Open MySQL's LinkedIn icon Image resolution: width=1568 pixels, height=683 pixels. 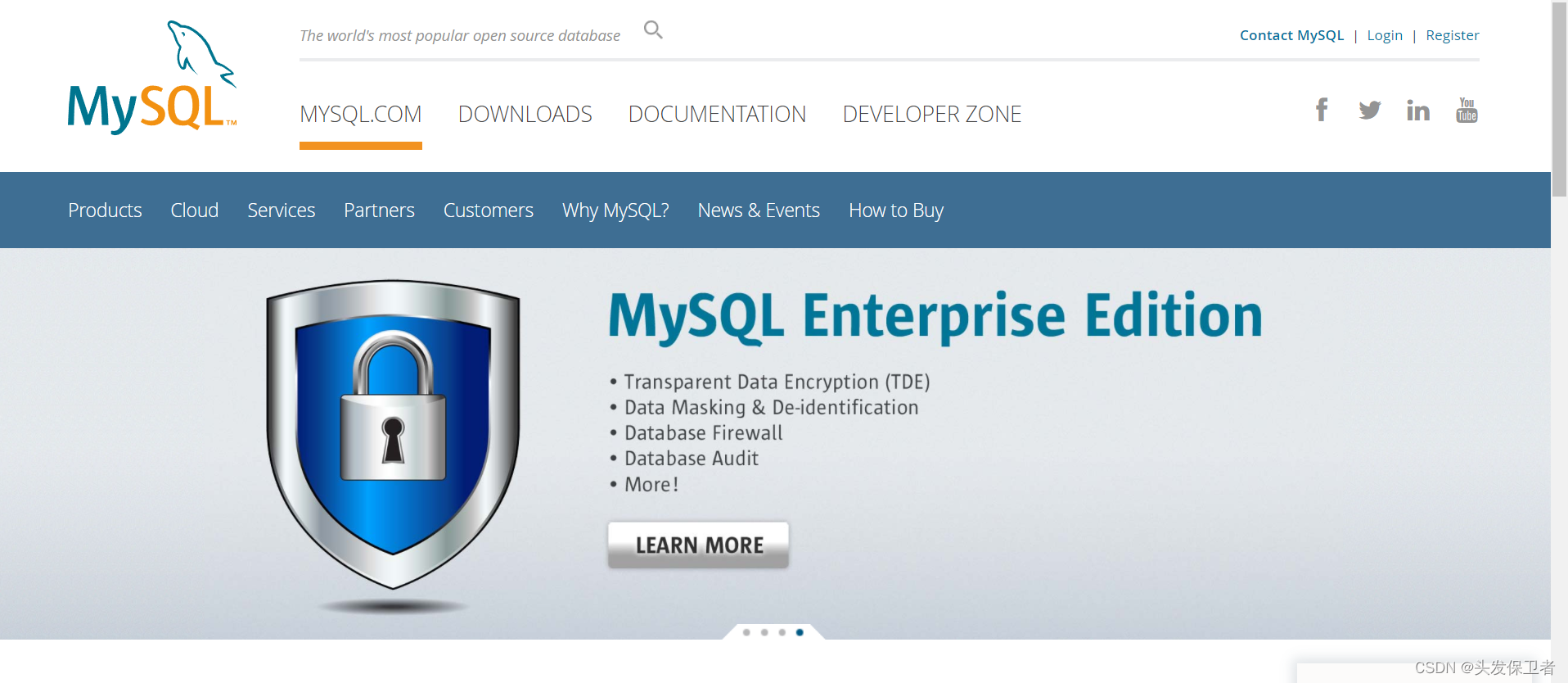(1418, 110)
